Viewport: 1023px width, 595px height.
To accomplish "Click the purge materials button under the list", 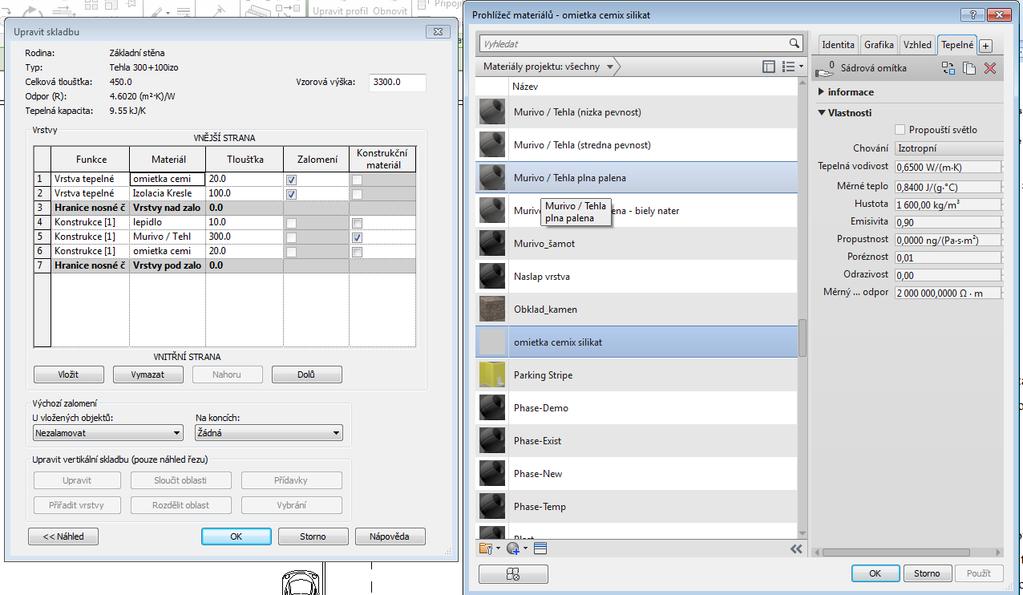I will 513,574.
